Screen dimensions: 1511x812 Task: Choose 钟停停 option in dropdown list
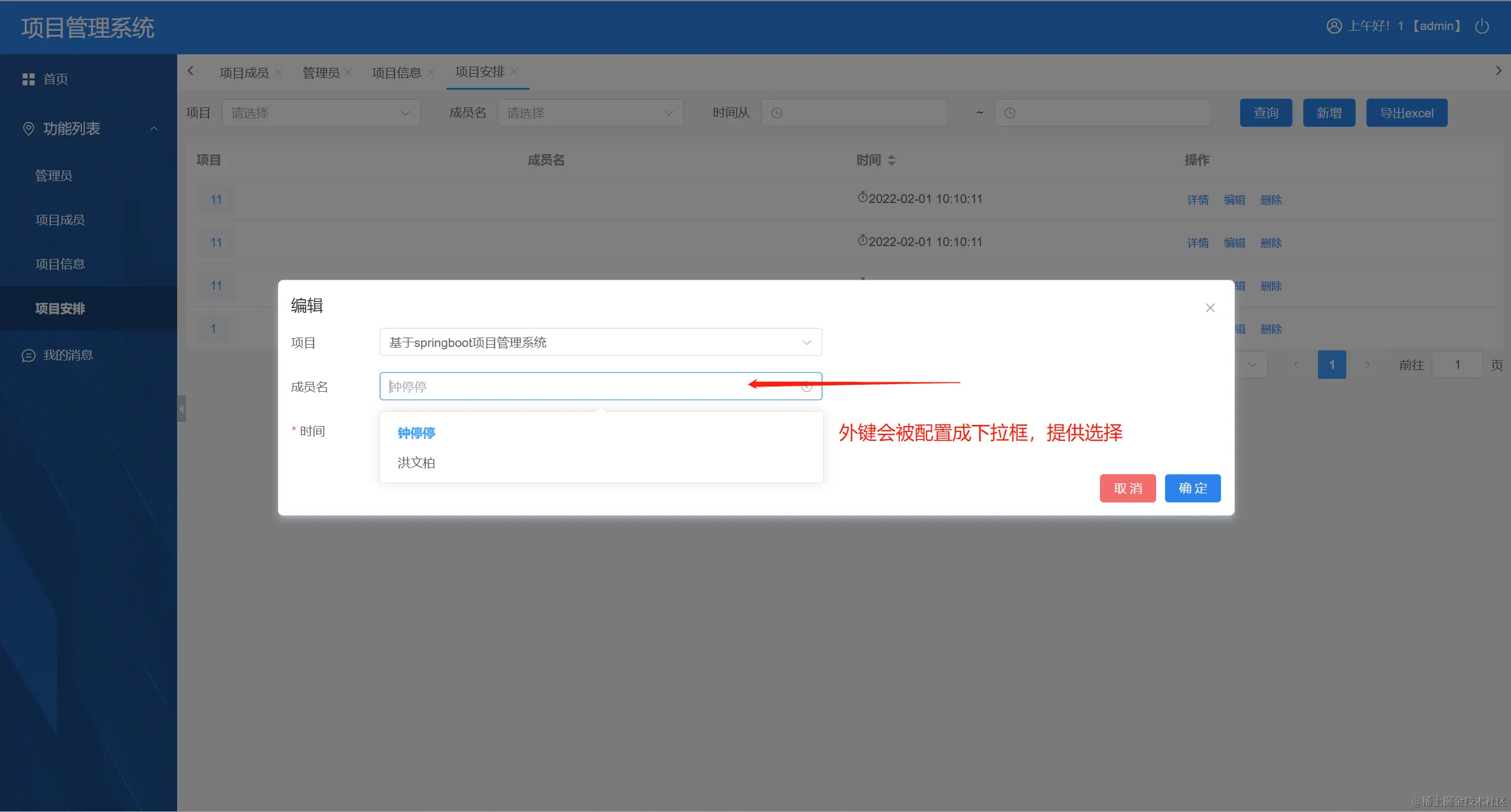pos(416,433)
